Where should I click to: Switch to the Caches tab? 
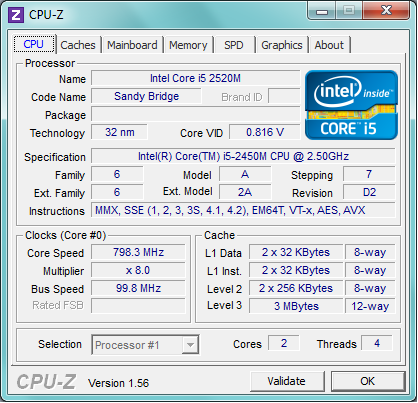click(x=78, y=45)
